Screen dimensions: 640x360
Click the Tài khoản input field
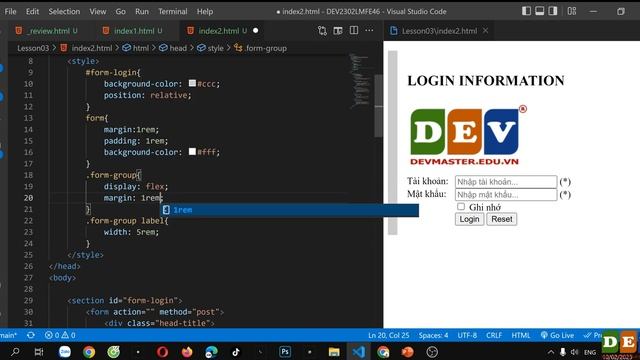click(506, 182)
